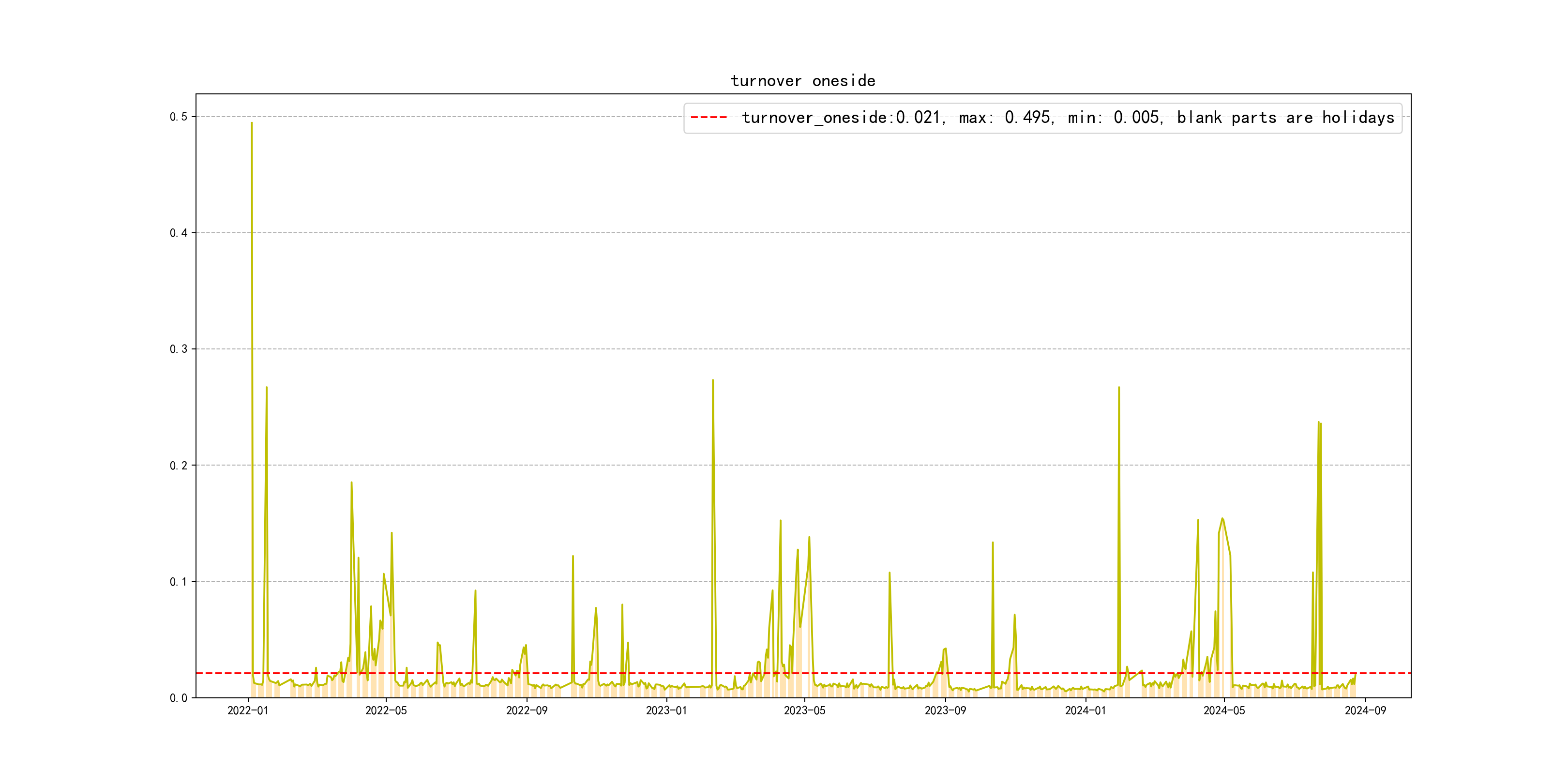Click the 0.0 y-axis tick label

pos(179,698)
